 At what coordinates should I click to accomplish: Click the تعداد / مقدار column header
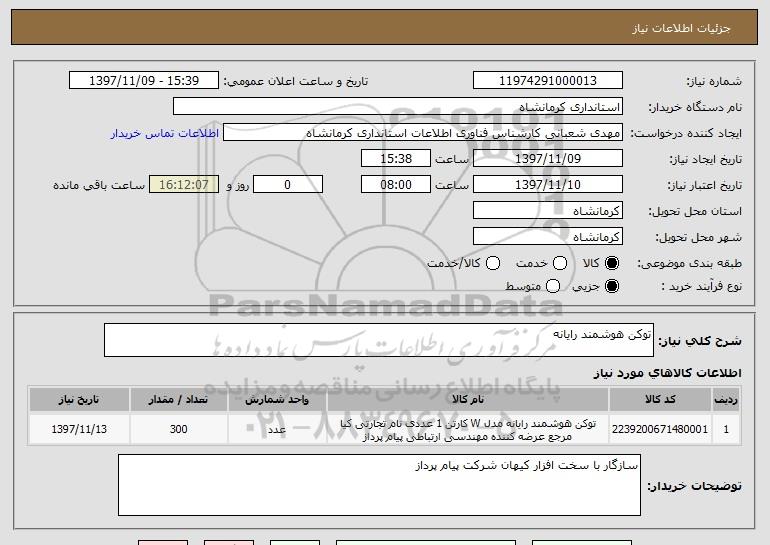pyautogui.click(x=178, y=399)
